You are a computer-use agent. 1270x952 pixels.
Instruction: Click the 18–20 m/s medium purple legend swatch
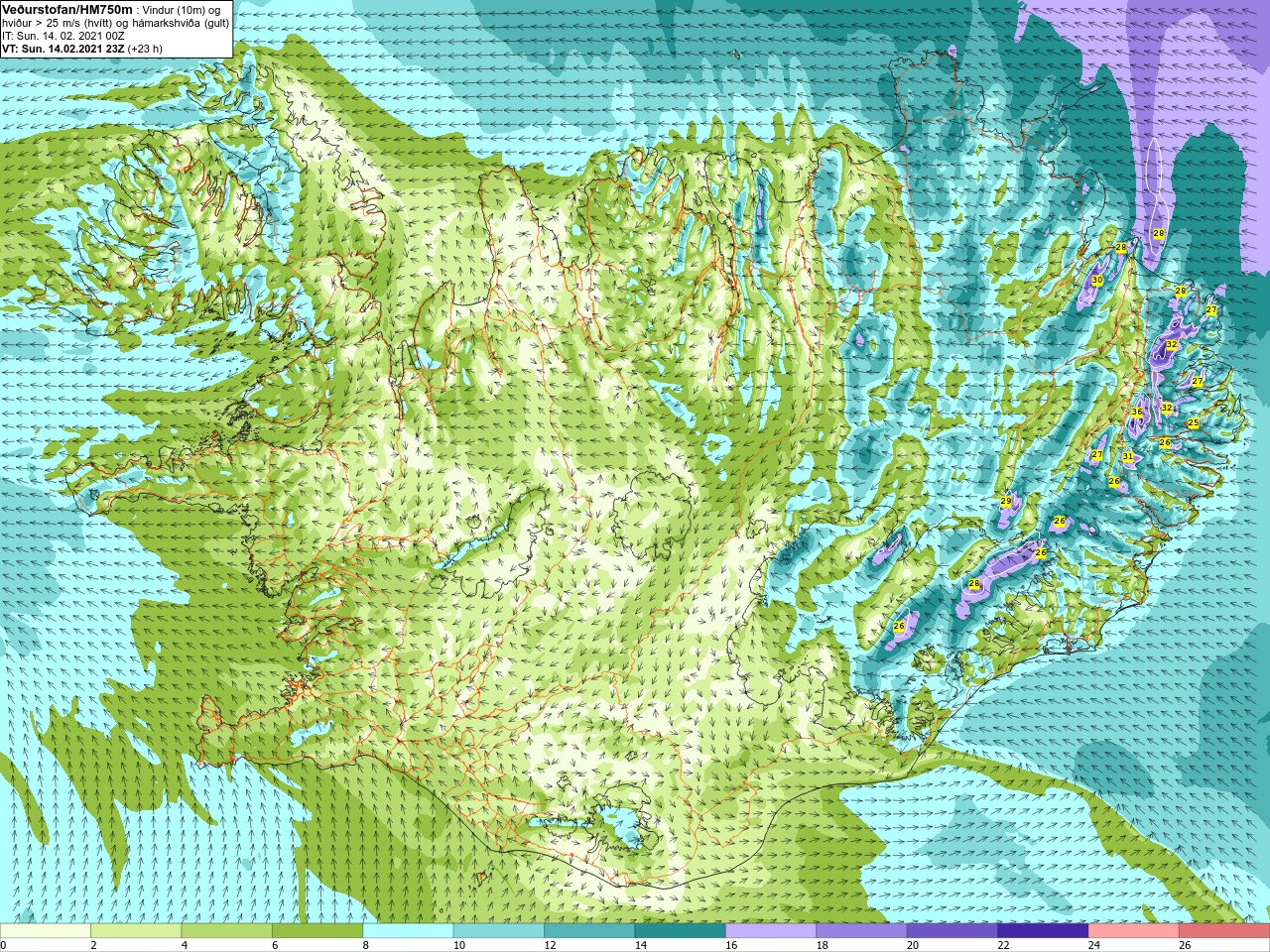[x=862, y=931]
